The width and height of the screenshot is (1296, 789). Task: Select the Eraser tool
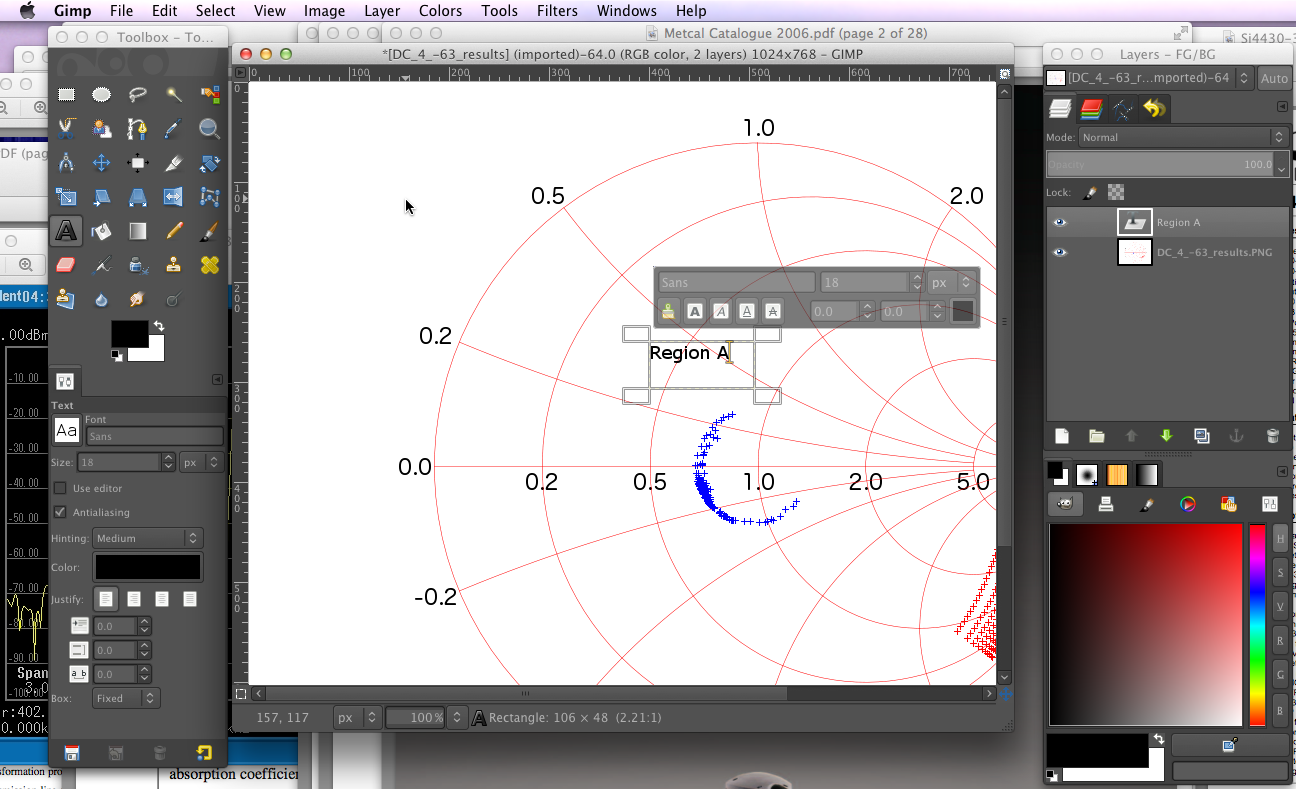click(66, 265)
